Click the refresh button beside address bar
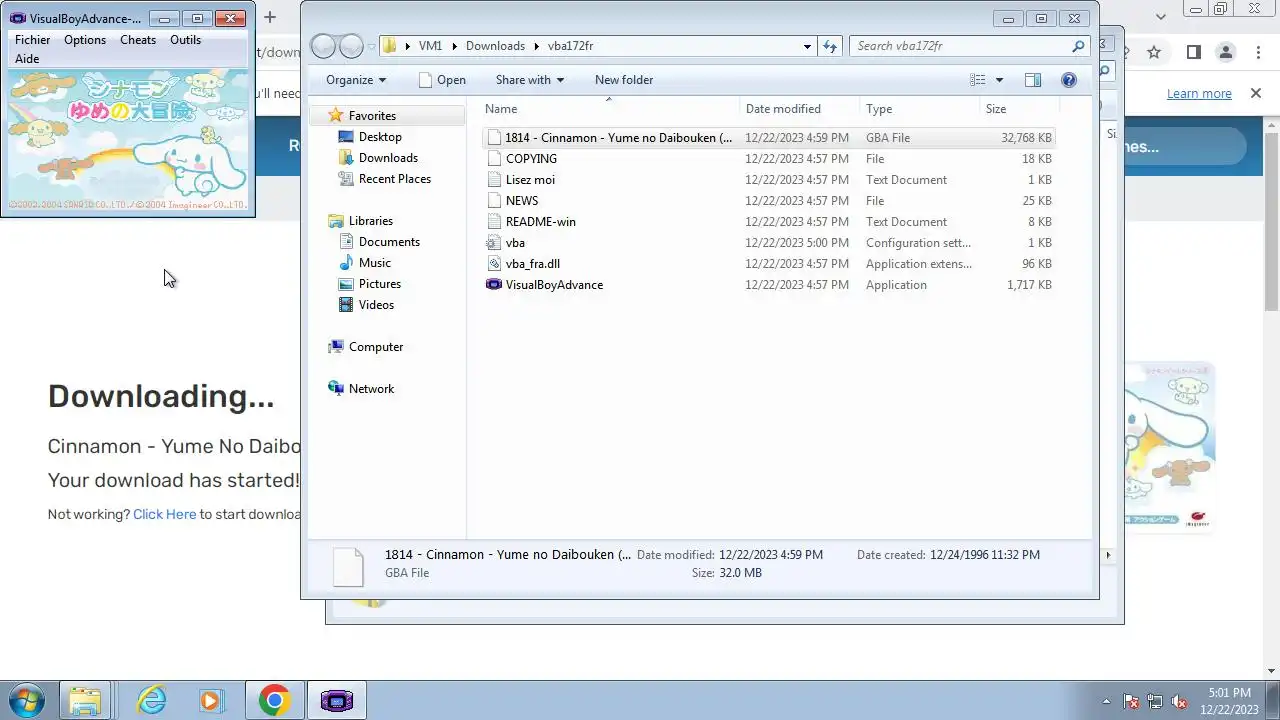This screenshot has height=720, width=1280. 830,46
